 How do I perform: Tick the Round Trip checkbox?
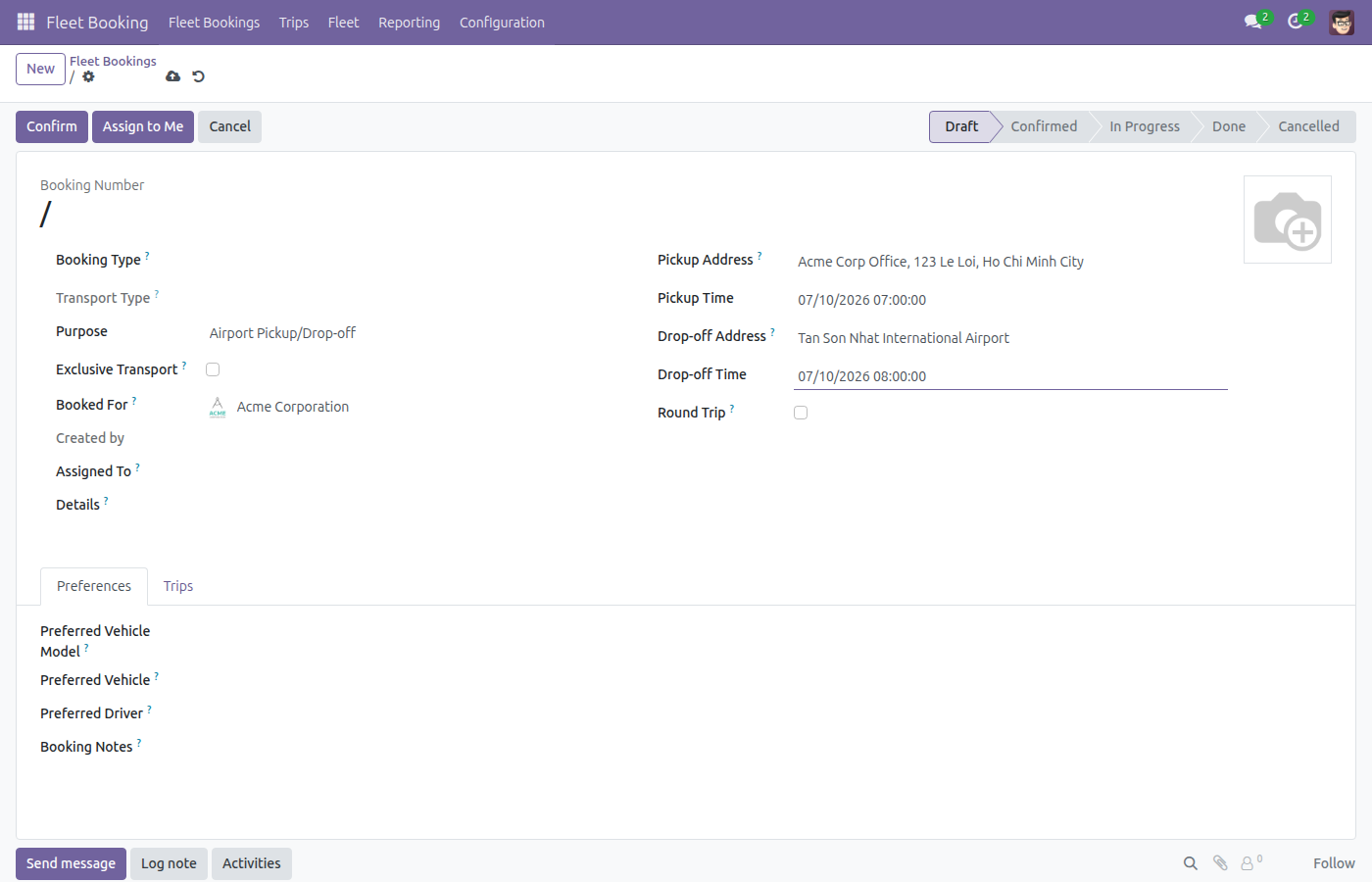click(x=801, y=413)
